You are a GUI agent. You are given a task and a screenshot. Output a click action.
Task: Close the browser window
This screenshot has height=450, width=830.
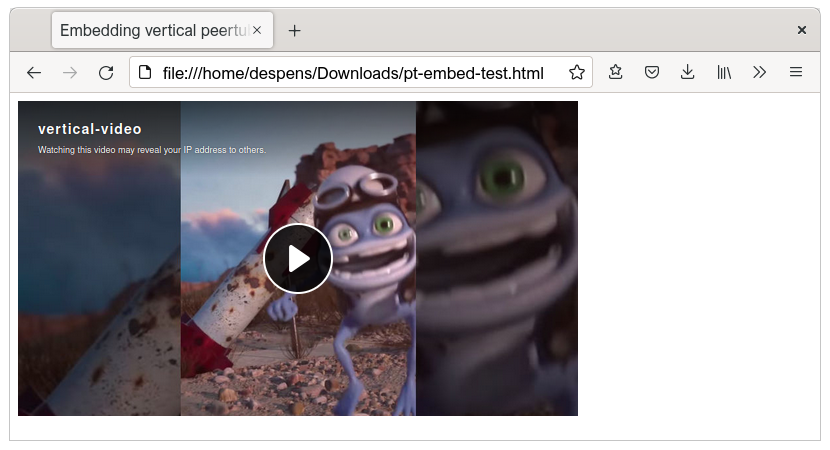pyautogui.click(x=801, y=30)
